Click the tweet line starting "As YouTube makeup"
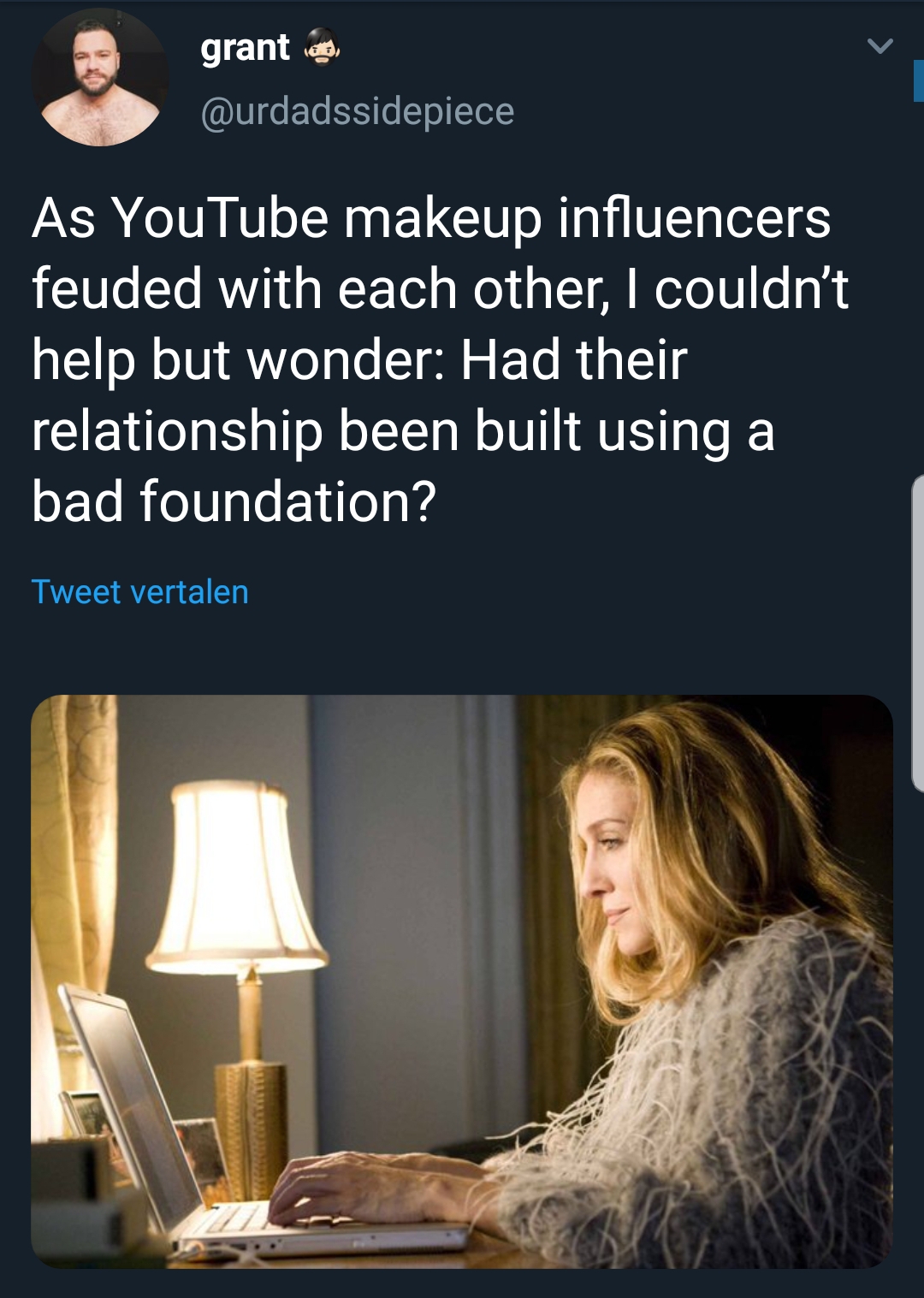This screenshot has width=924, height=1298. point(431,218)
